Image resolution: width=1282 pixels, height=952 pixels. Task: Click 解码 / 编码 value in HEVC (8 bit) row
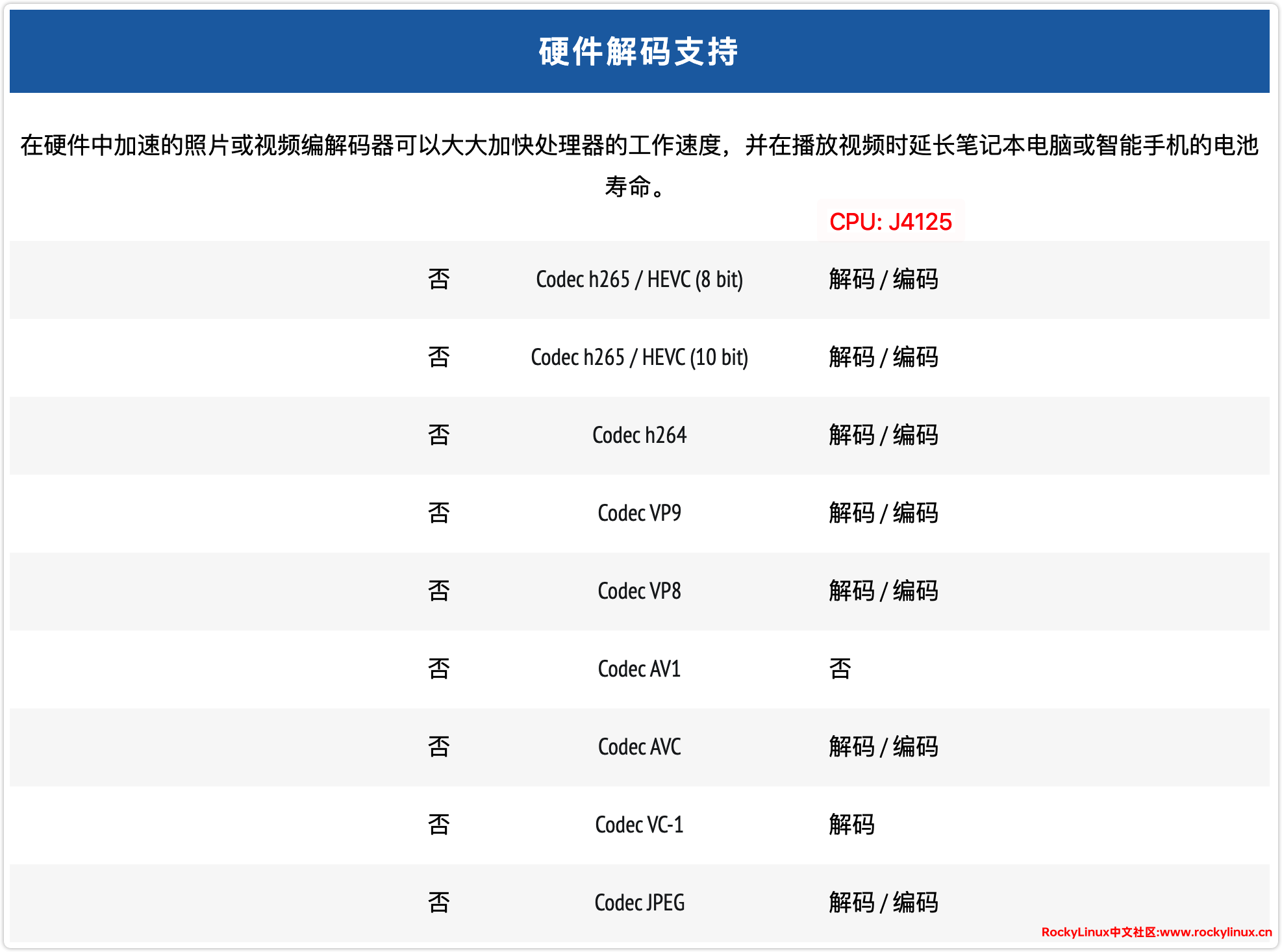pyautogui.click(x=883, y=279)
